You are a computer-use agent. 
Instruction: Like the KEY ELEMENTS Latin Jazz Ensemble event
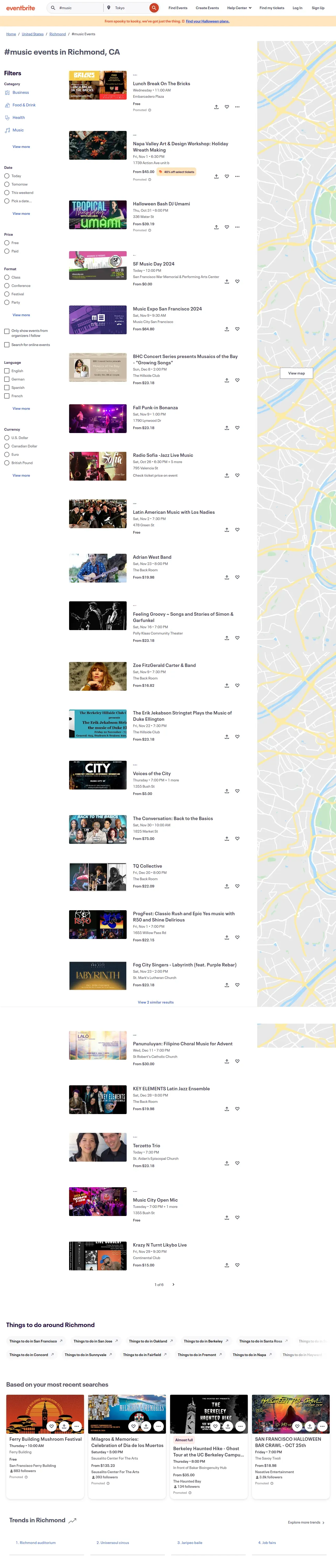point(237,1109)
